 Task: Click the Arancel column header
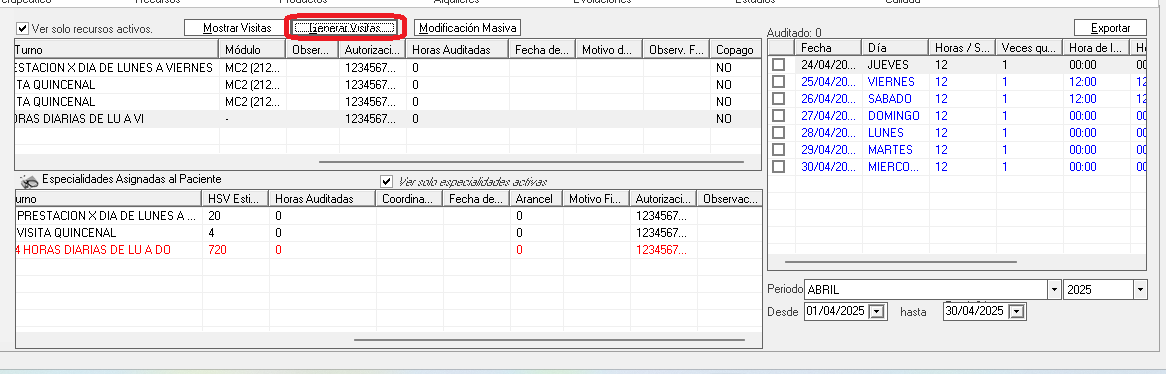(535, 199)
